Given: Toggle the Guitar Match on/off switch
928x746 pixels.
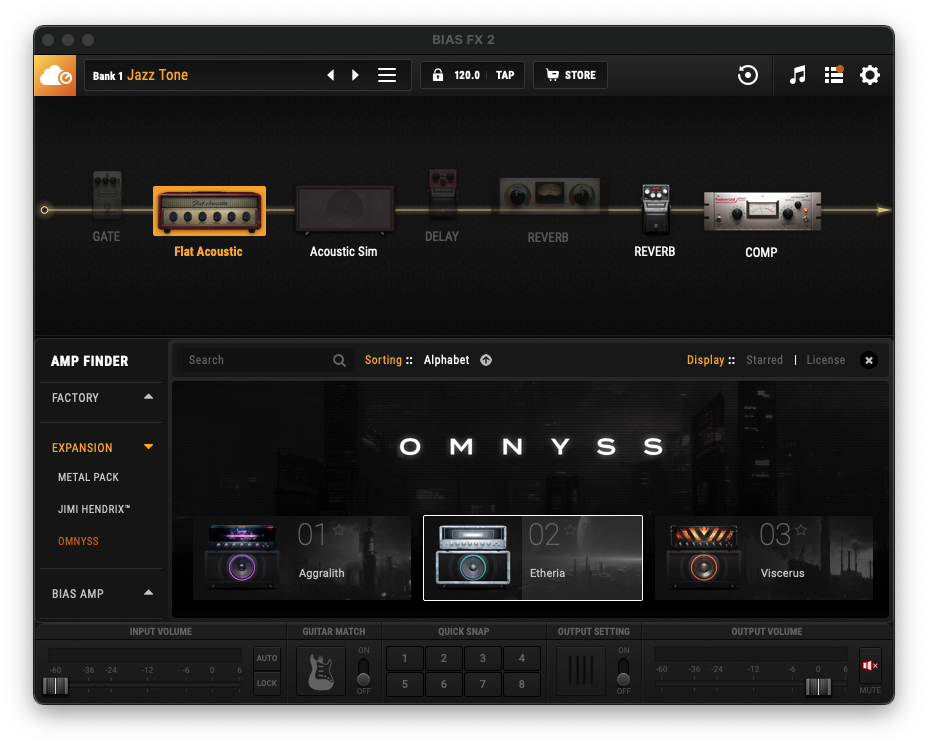Looking at the screenshot, I should [363, 671].
